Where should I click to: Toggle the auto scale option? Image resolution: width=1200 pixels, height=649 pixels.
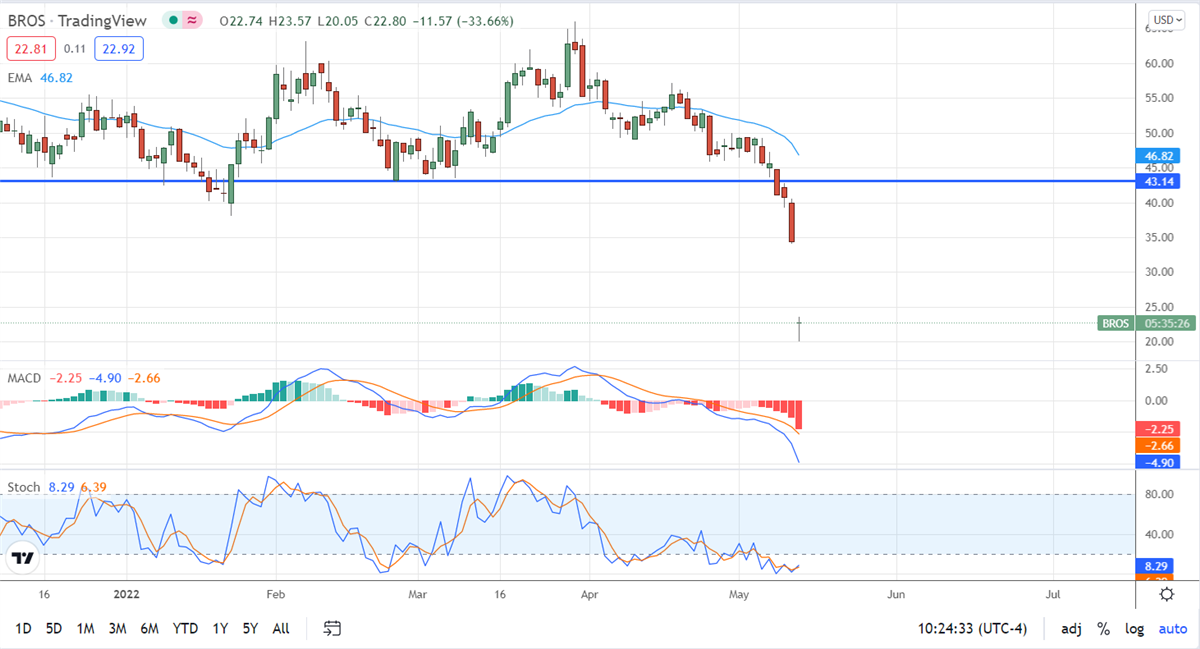click(1172, 629)
